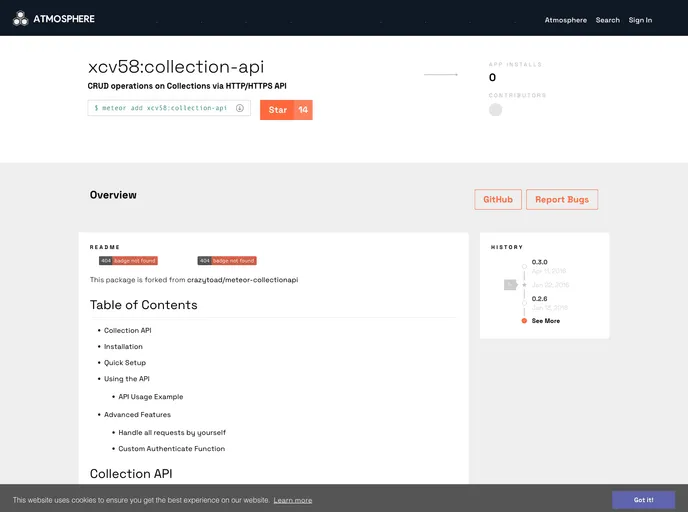The image size is (688, 512).
Task: Click the Atmosphere logo icon
Action: tap(20, 18)
